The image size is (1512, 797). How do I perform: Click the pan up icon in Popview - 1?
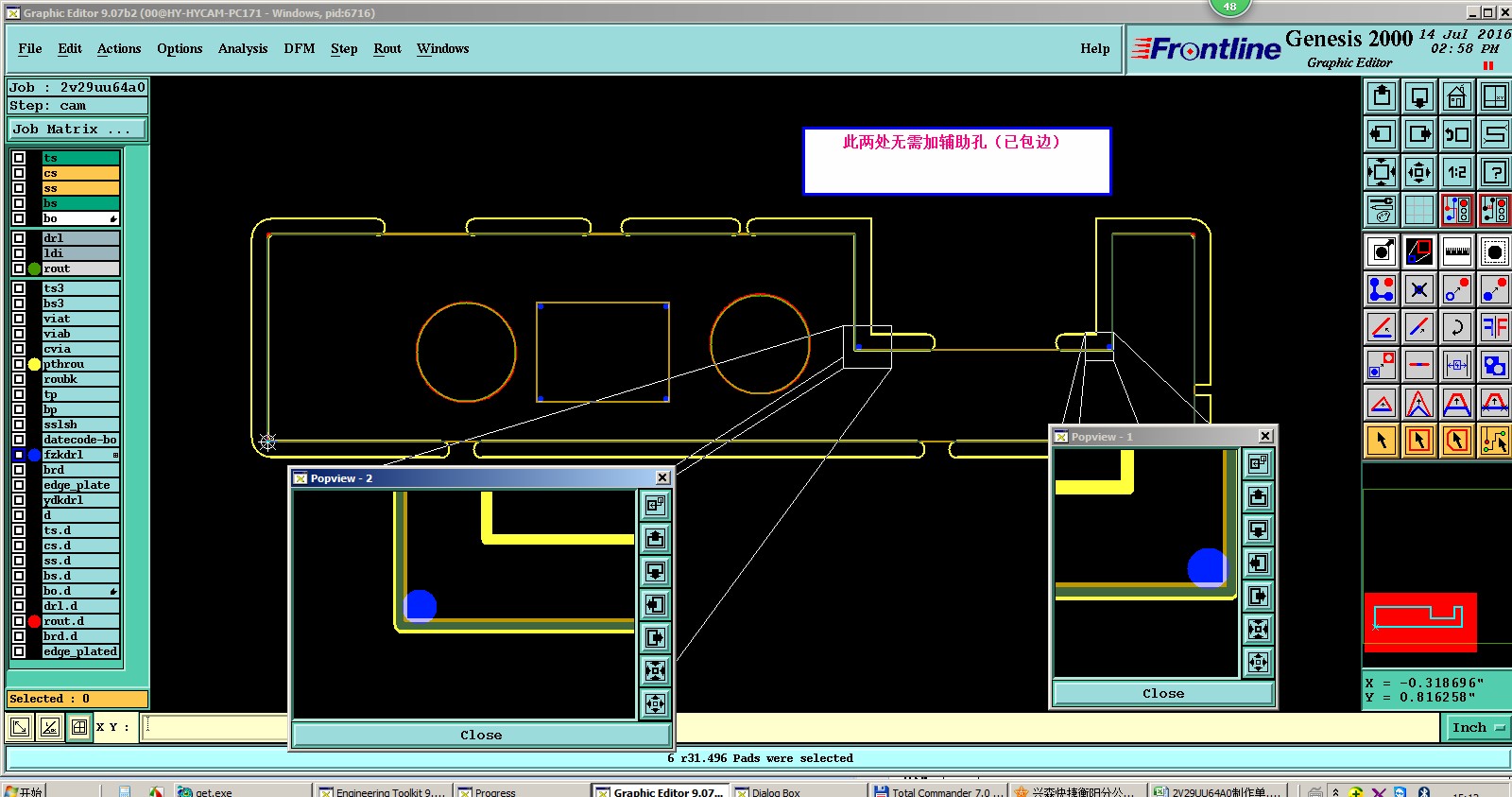[1258, 497]
